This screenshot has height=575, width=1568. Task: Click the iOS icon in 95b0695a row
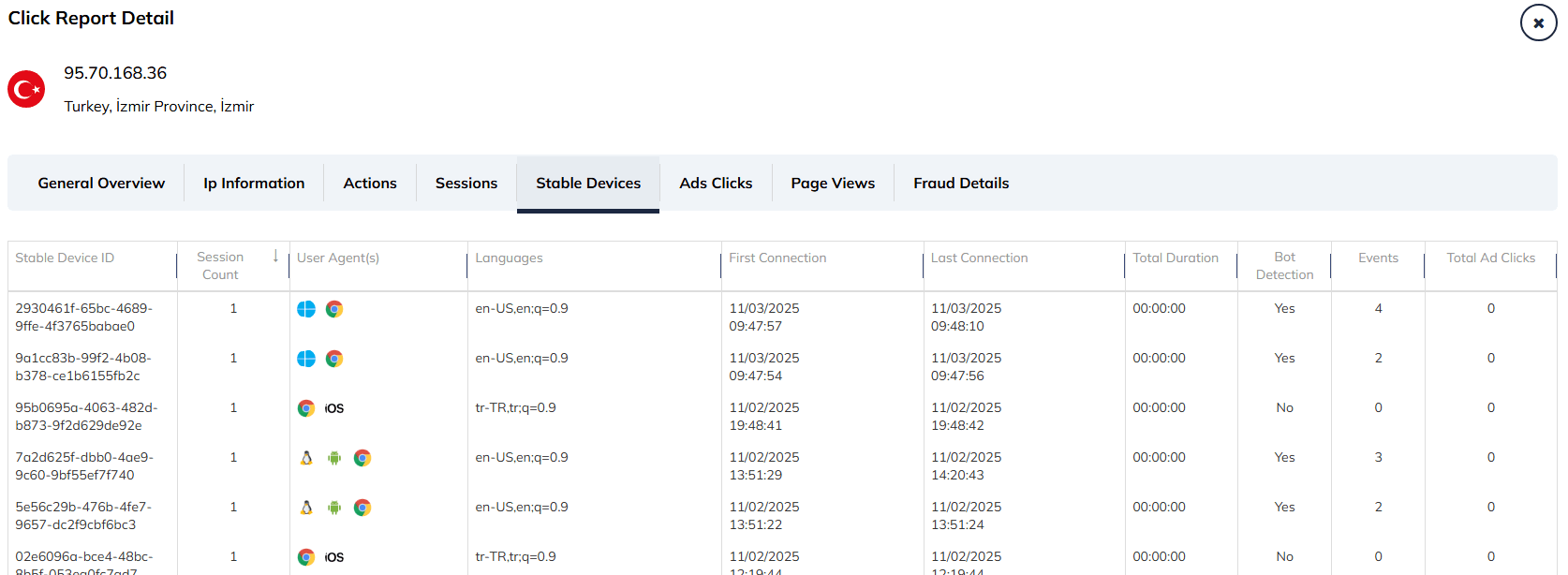(334, 408)
